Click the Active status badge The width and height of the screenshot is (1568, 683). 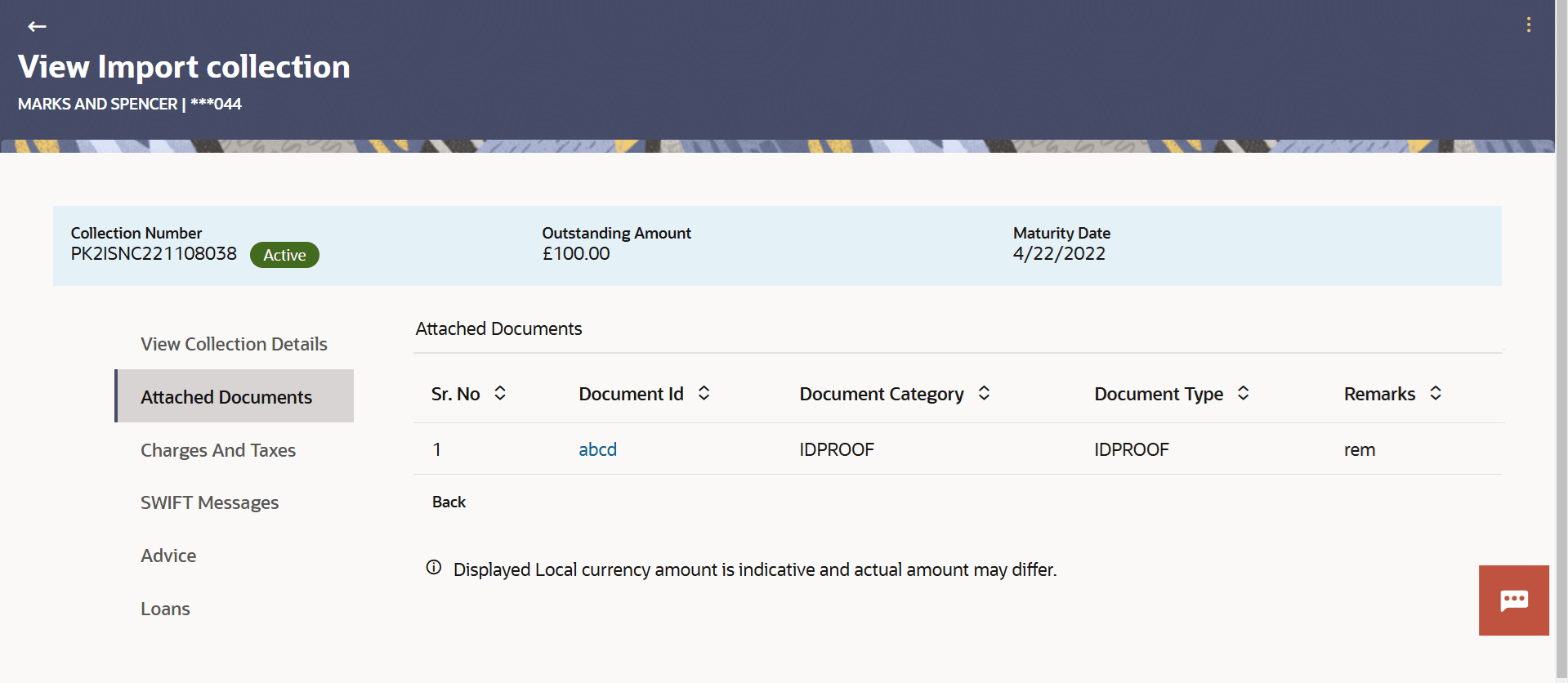(284, 255)
